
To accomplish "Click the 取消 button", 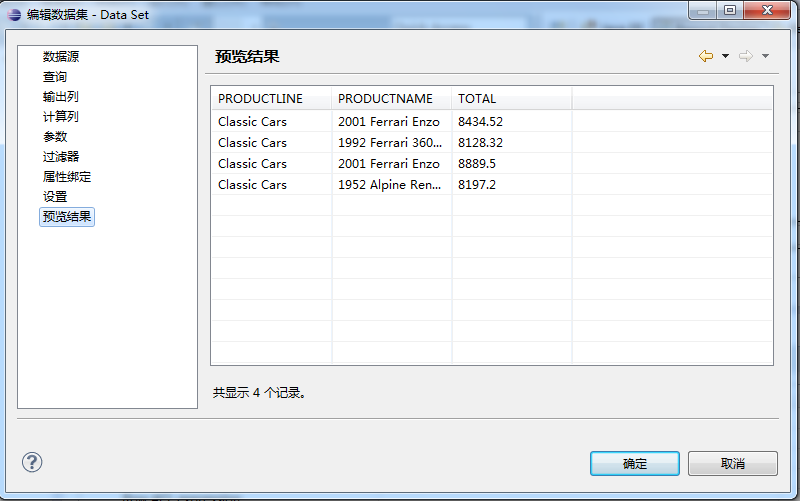I will pyautogui.click(x=733, y=463).
